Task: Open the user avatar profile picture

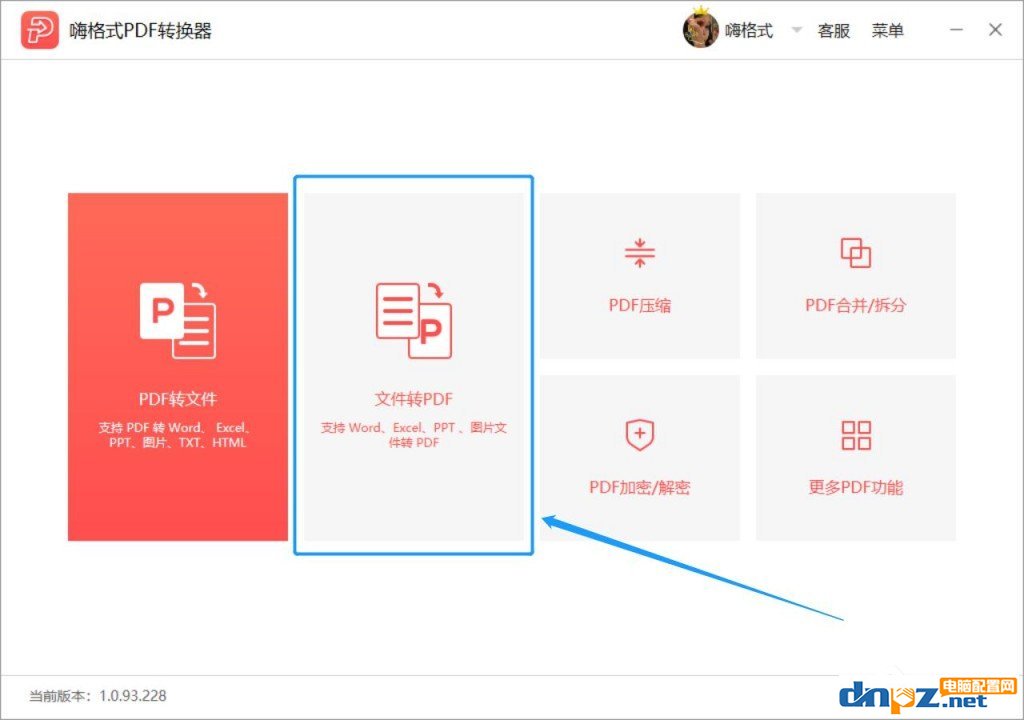Action: 701,30
